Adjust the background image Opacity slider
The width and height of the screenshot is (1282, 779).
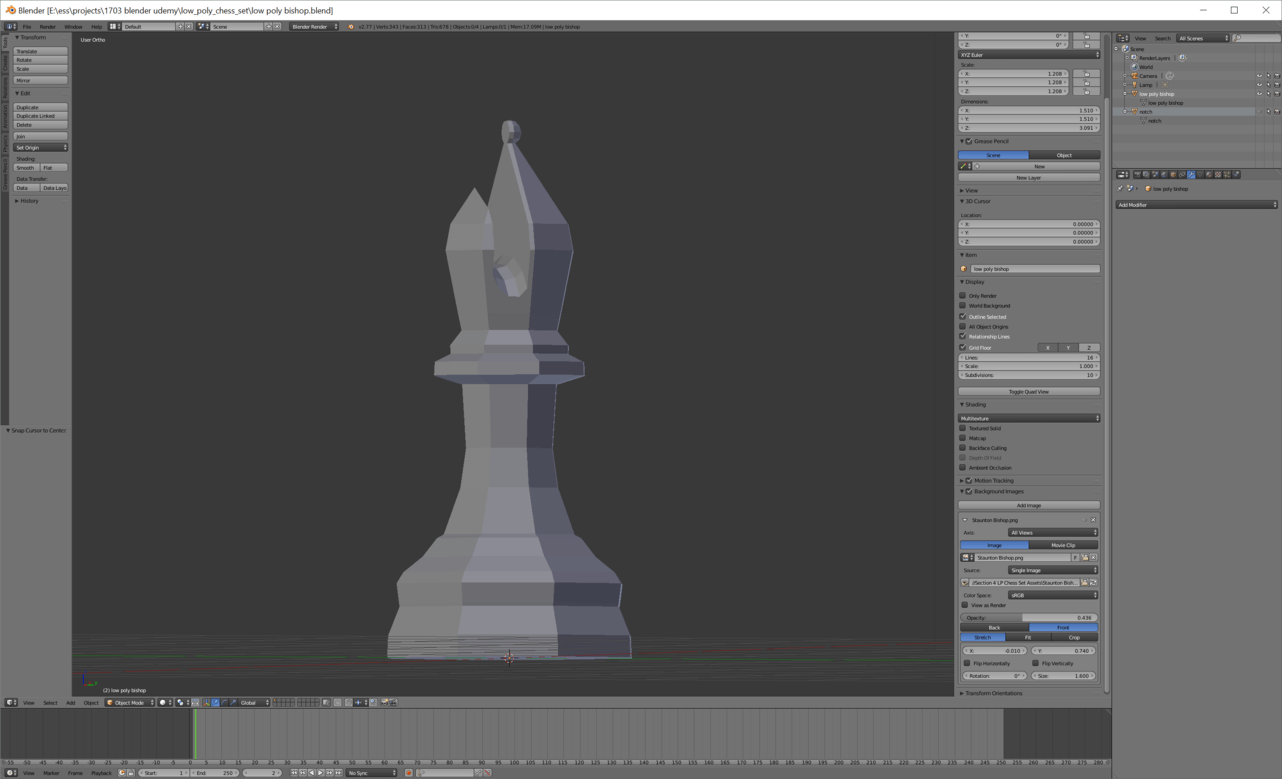pos(1028,618)
